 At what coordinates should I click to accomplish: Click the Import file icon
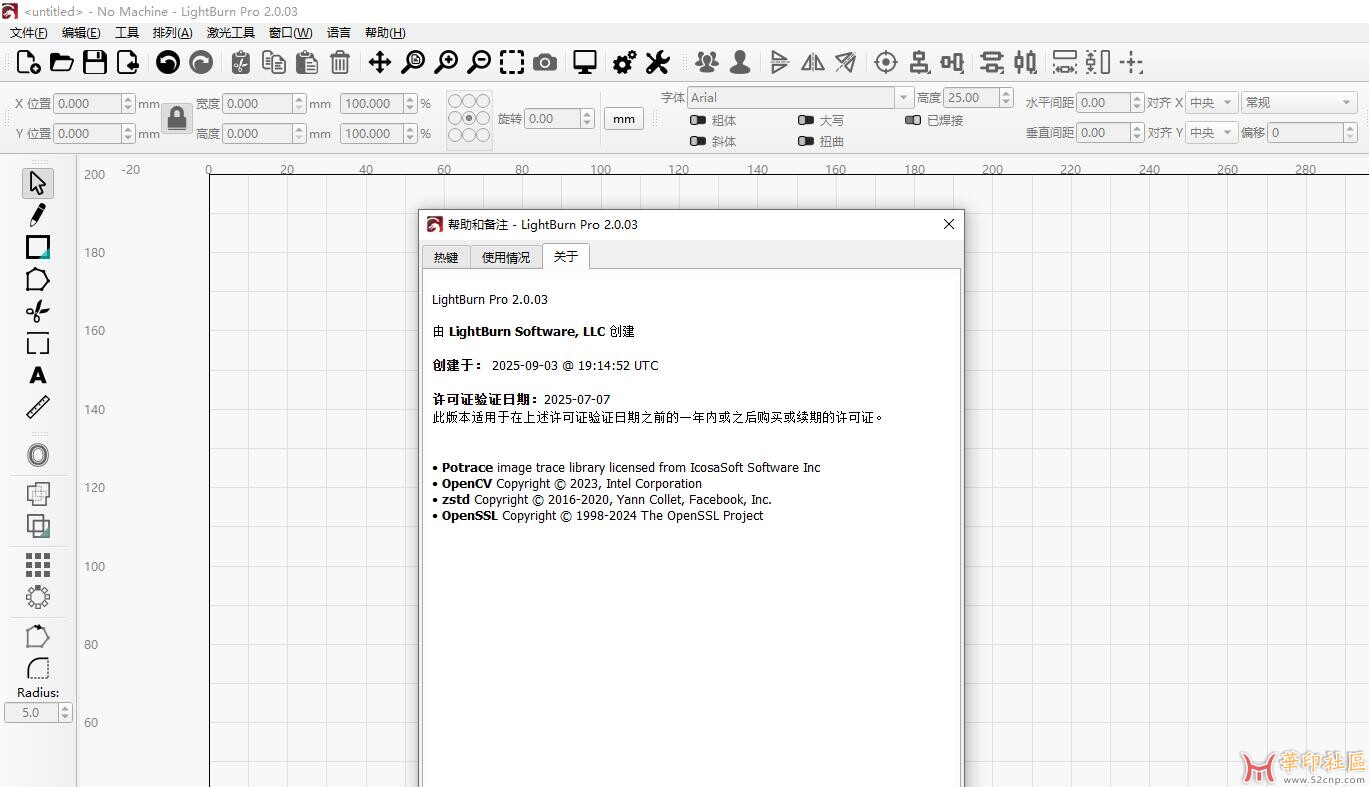tap(128, 63)
